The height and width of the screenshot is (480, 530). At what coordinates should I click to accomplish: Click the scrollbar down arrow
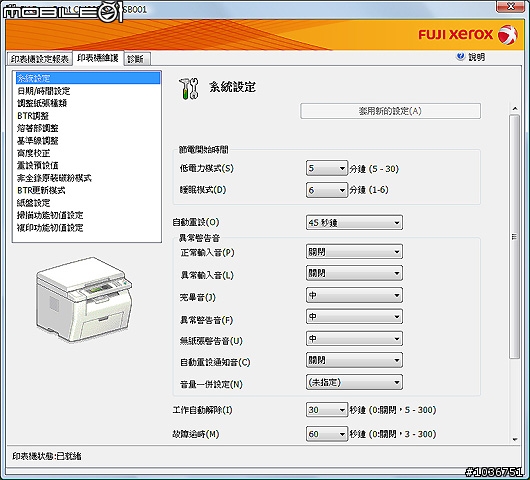(x=515, y=439)
